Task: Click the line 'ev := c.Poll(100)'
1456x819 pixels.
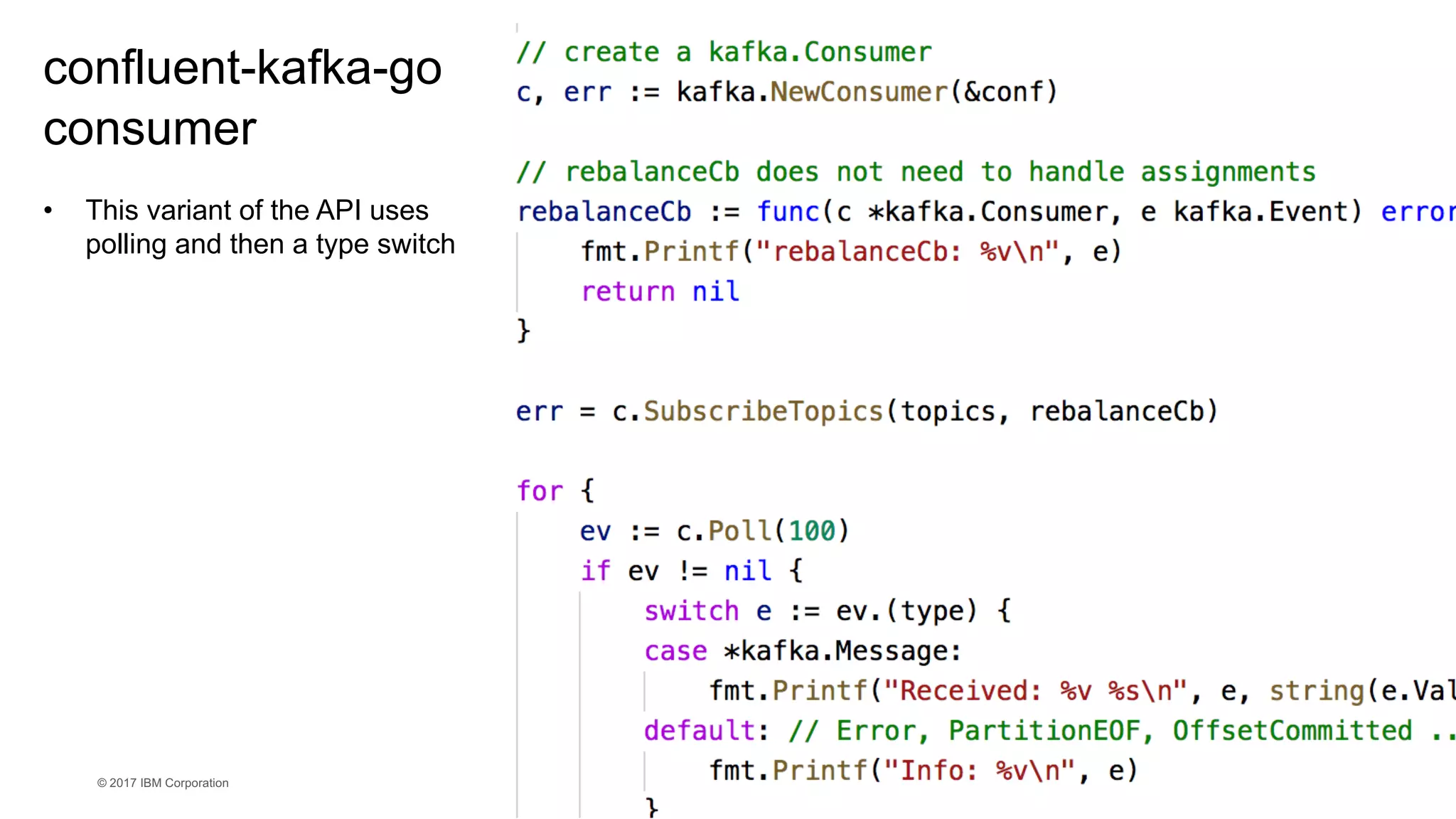Action: coord(714,531)
